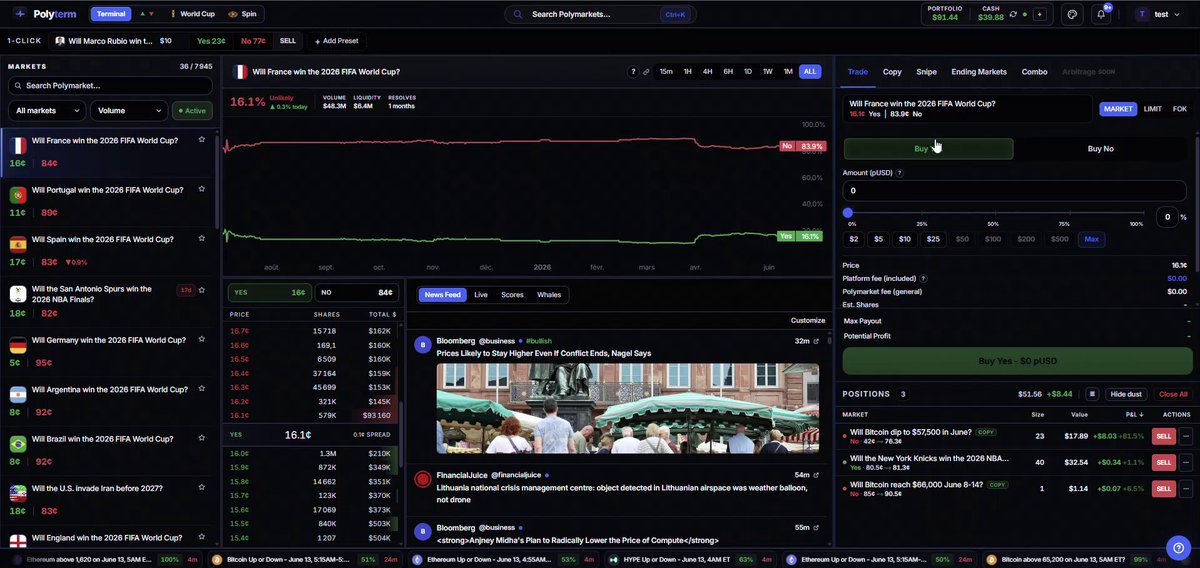Select the 15m chart timeframe

(x=666, y=72)
